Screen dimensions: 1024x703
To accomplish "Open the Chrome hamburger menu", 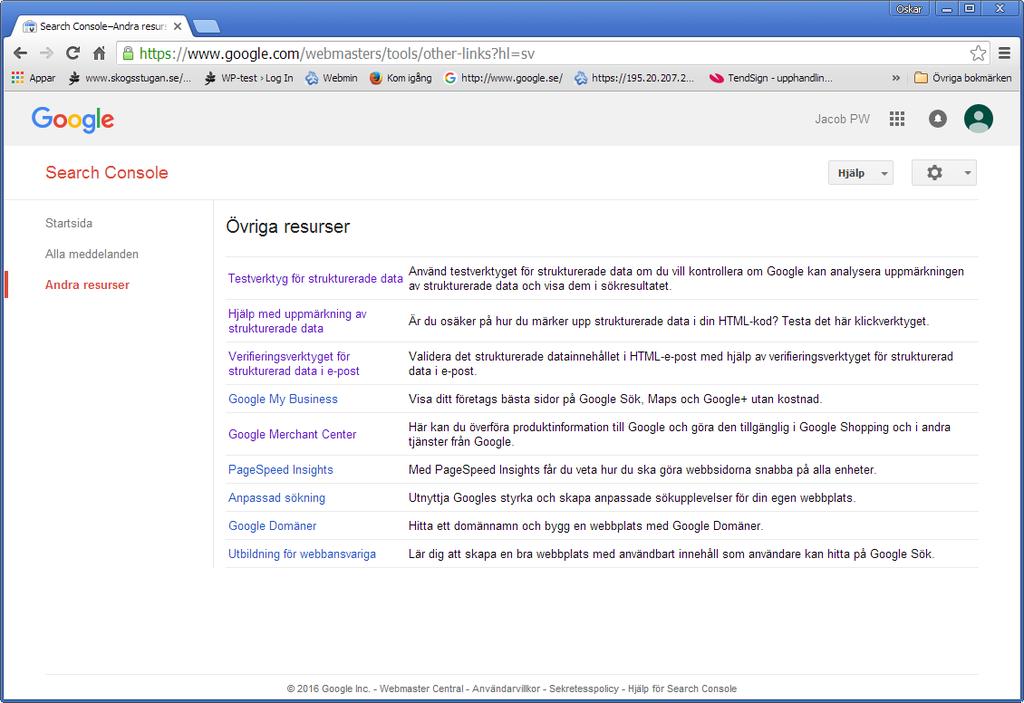I will click(1004, 53).
